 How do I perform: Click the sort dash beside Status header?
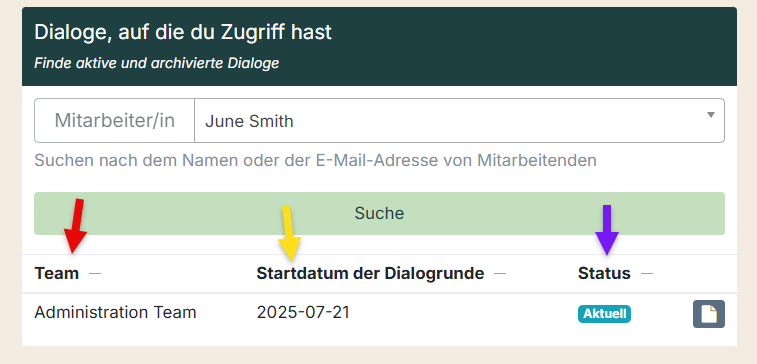(x=646, y=274)
